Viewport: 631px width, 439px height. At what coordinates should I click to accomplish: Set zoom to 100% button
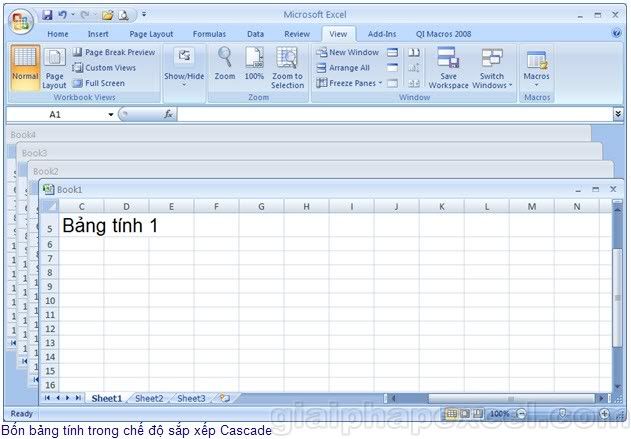254,65
